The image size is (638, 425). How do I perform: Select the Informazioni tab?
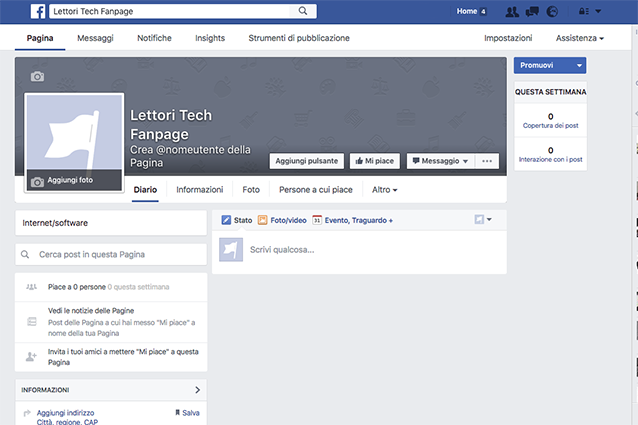pyautogui.click(x=199, y=190)
